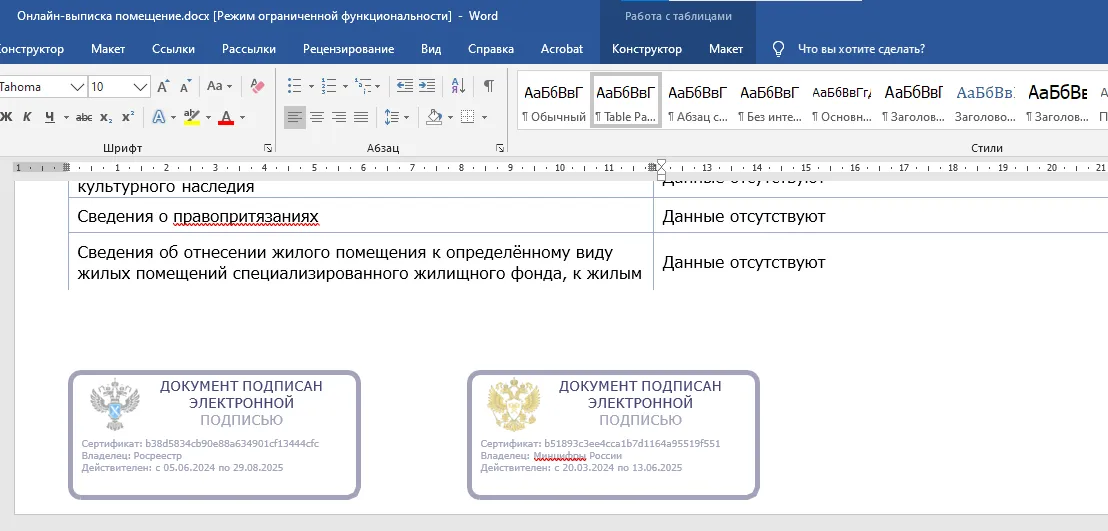Toggle left text alignment
The height and width of the screenshot is (531, 1108).
coord(294,118)
